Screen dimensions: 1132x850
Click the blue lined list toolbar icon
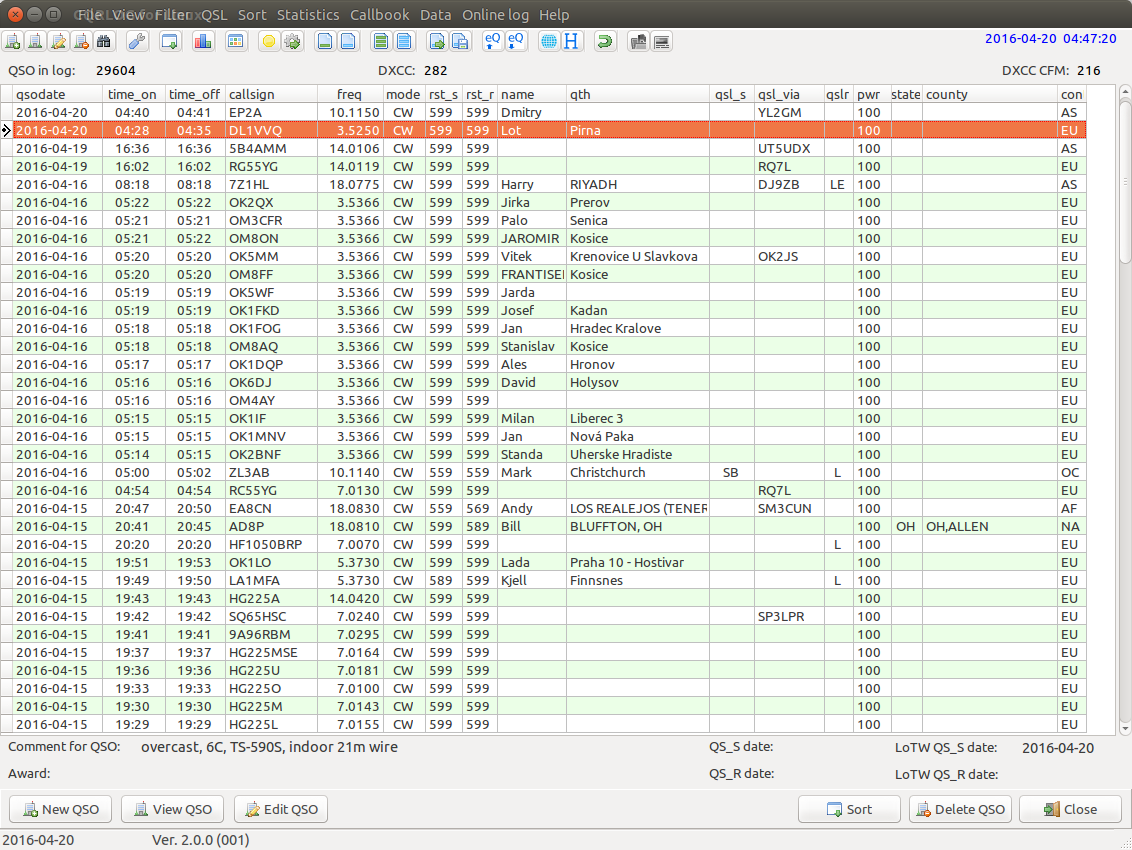point(404,41)
